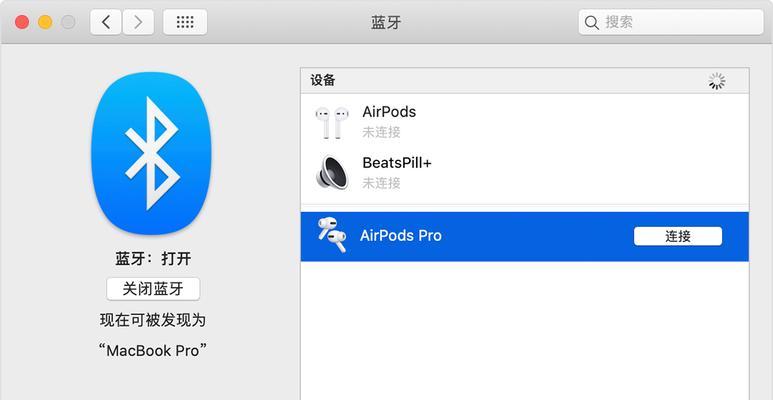This screenshot has width=773, height=400.
Task: Click 未连接 status under BeatsPill+
Action: pos(381,183)
